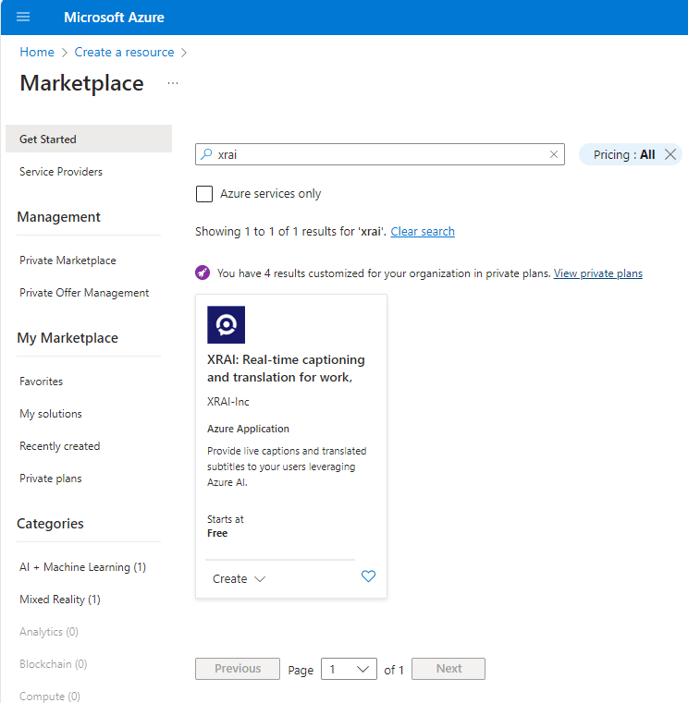Viewport: 688px width, 703px height.
Task: Open Service Providers section
Action: tap(61, 172)
